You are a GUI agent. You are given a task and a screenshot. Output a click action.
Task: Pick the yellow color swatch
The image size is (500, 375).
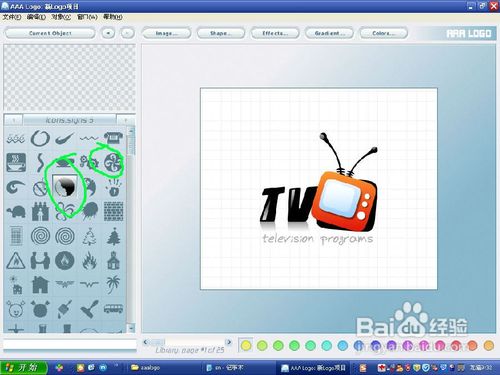(x=246, y=346)
